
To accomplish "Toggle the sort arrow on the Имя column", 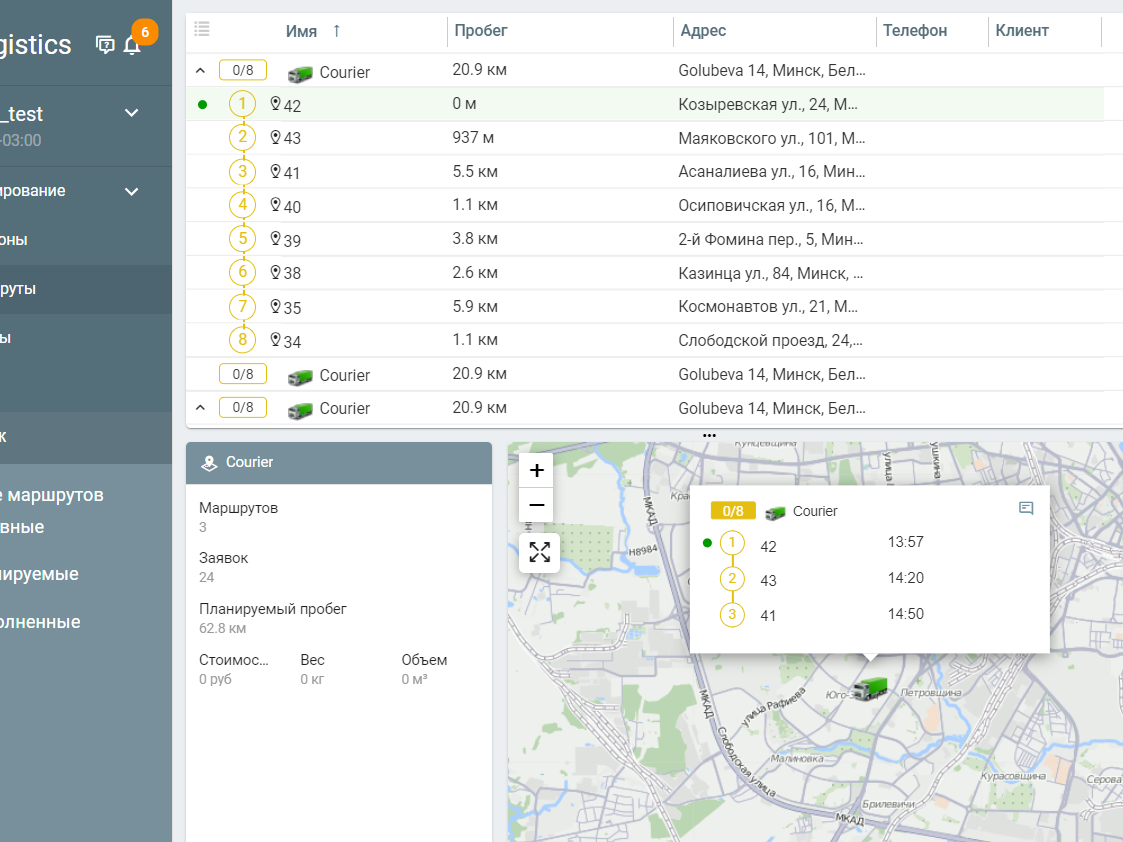I will tap(336, 30).
